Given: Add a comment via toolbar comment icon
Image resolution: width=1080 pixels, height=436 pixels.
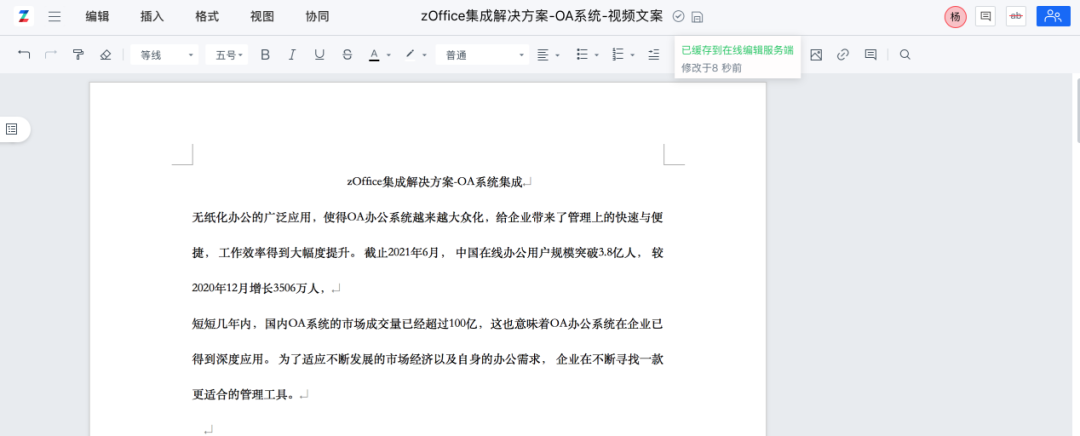Looking at the screenshot, I should [x=871, y=54].
